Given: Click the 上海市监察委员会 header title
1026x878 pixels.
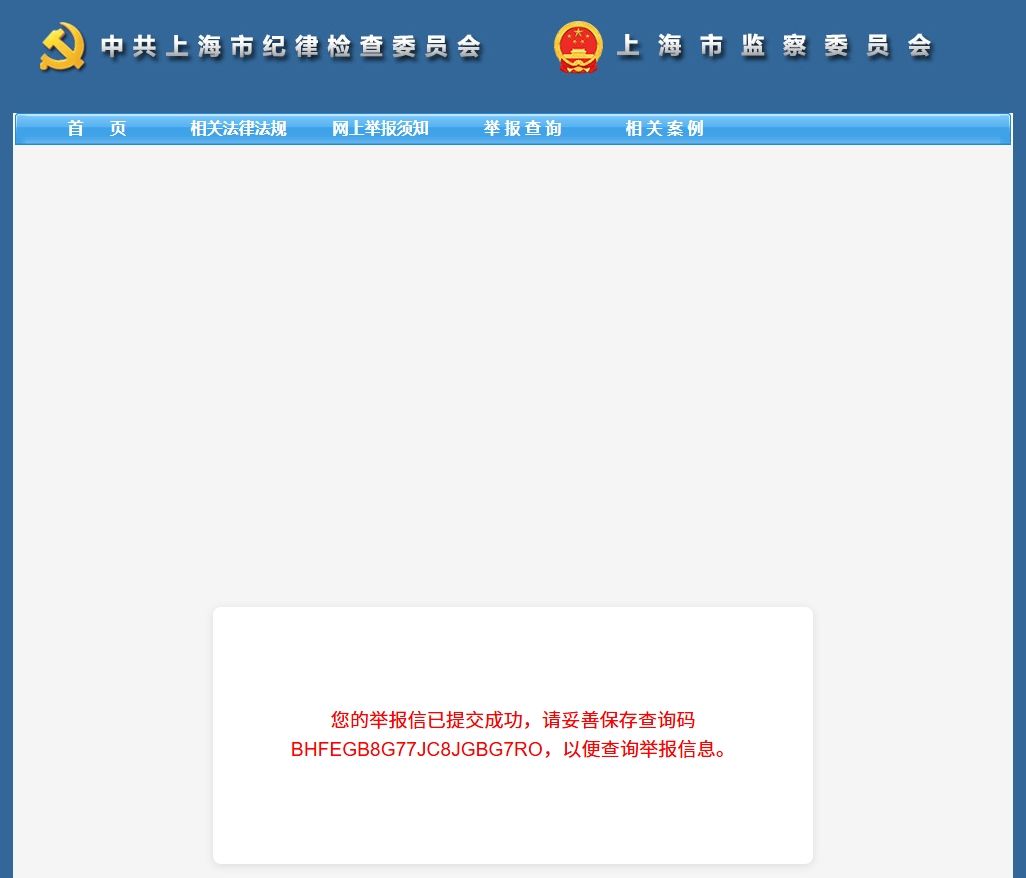Looking at the screenshot, I should pos(774,46).
